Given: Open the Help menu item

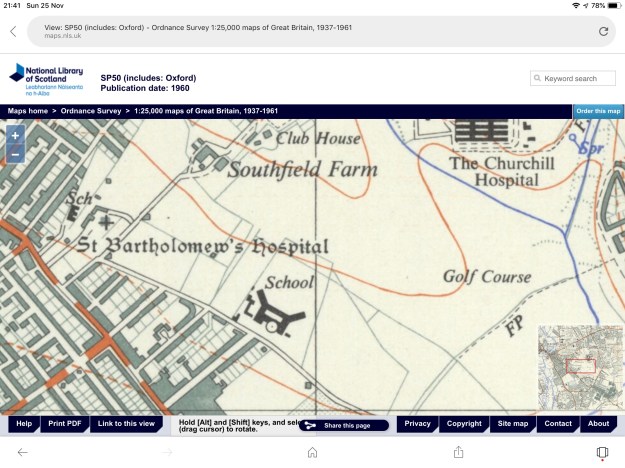Looking at the screenshot, I should coord(24,424).
